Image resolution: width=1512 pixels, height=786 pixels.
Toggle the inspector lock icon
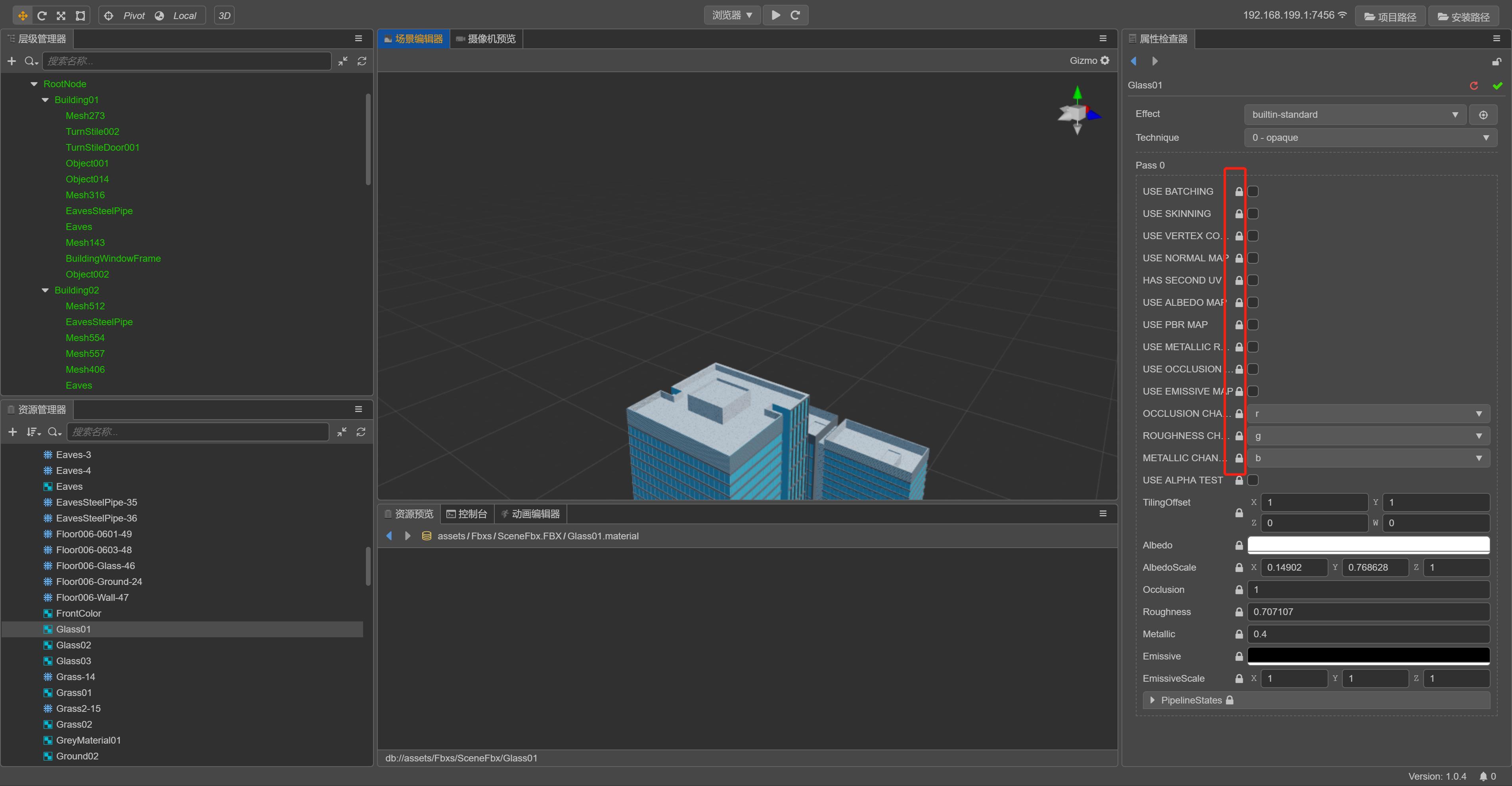(x=1496, y=61)
